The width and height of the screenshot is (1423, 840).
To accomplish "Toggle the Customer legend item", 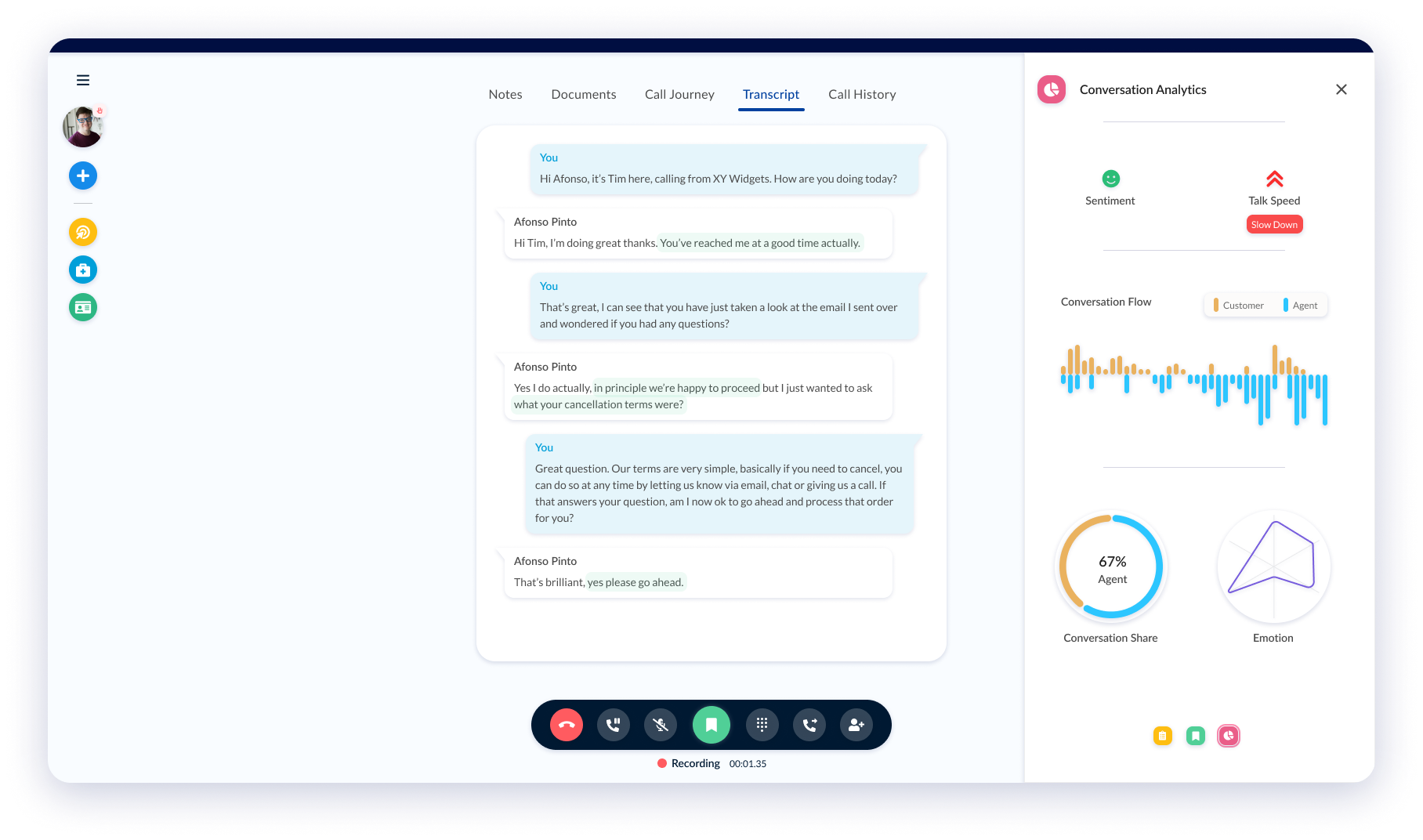I will pyautogui.click(x=1238, y=306).
